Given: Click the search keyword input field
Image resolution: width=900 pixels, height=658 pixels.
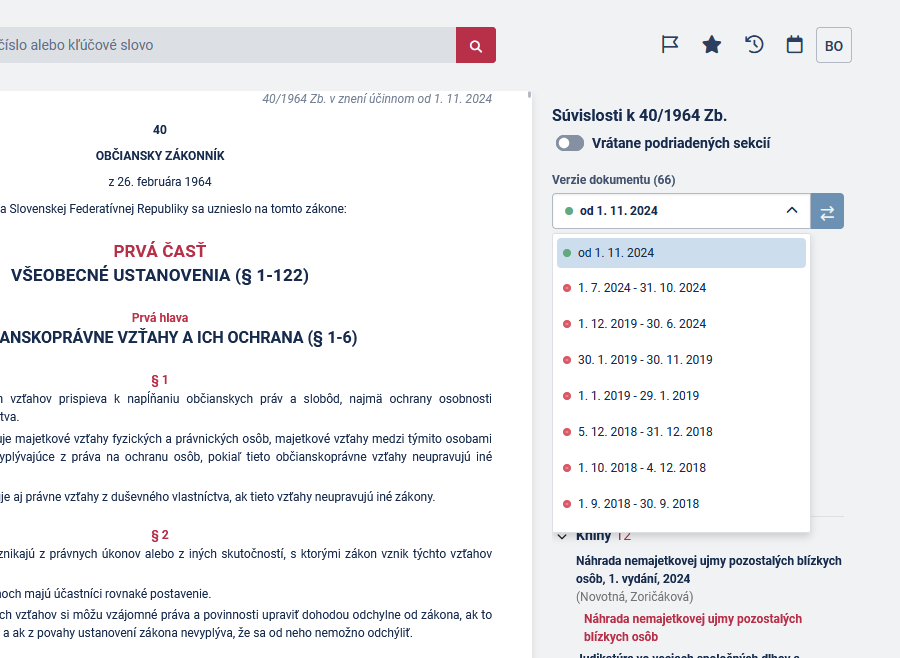Looking at the screenshot, I should 228,45.
